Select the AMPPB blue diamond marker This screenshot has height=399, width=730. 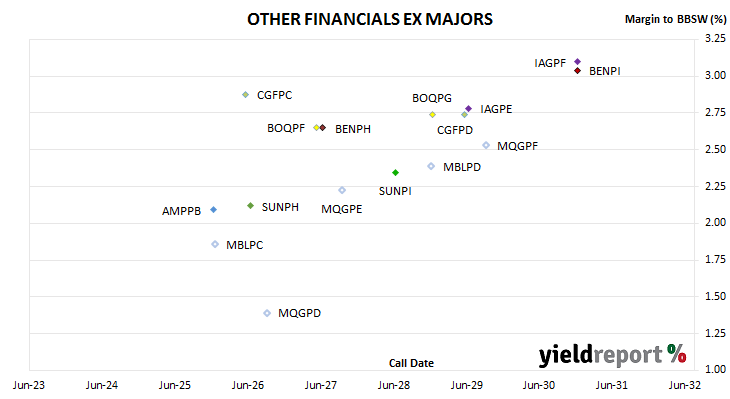[213, 210]
